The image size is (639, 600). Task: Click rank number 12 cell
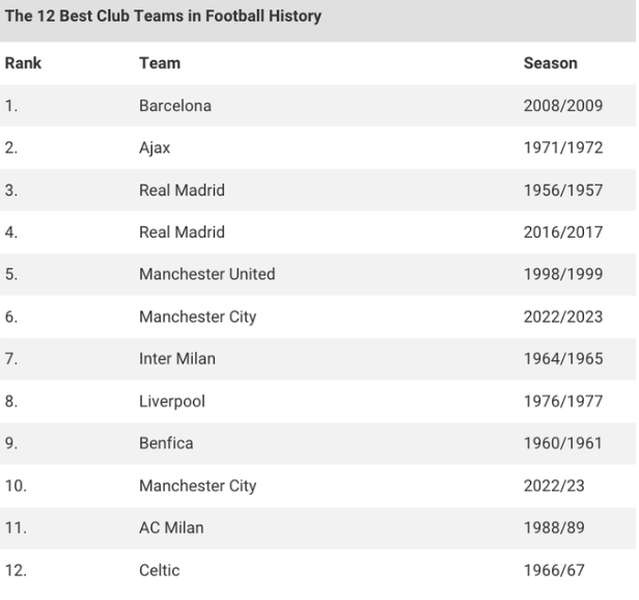point(16,570)
